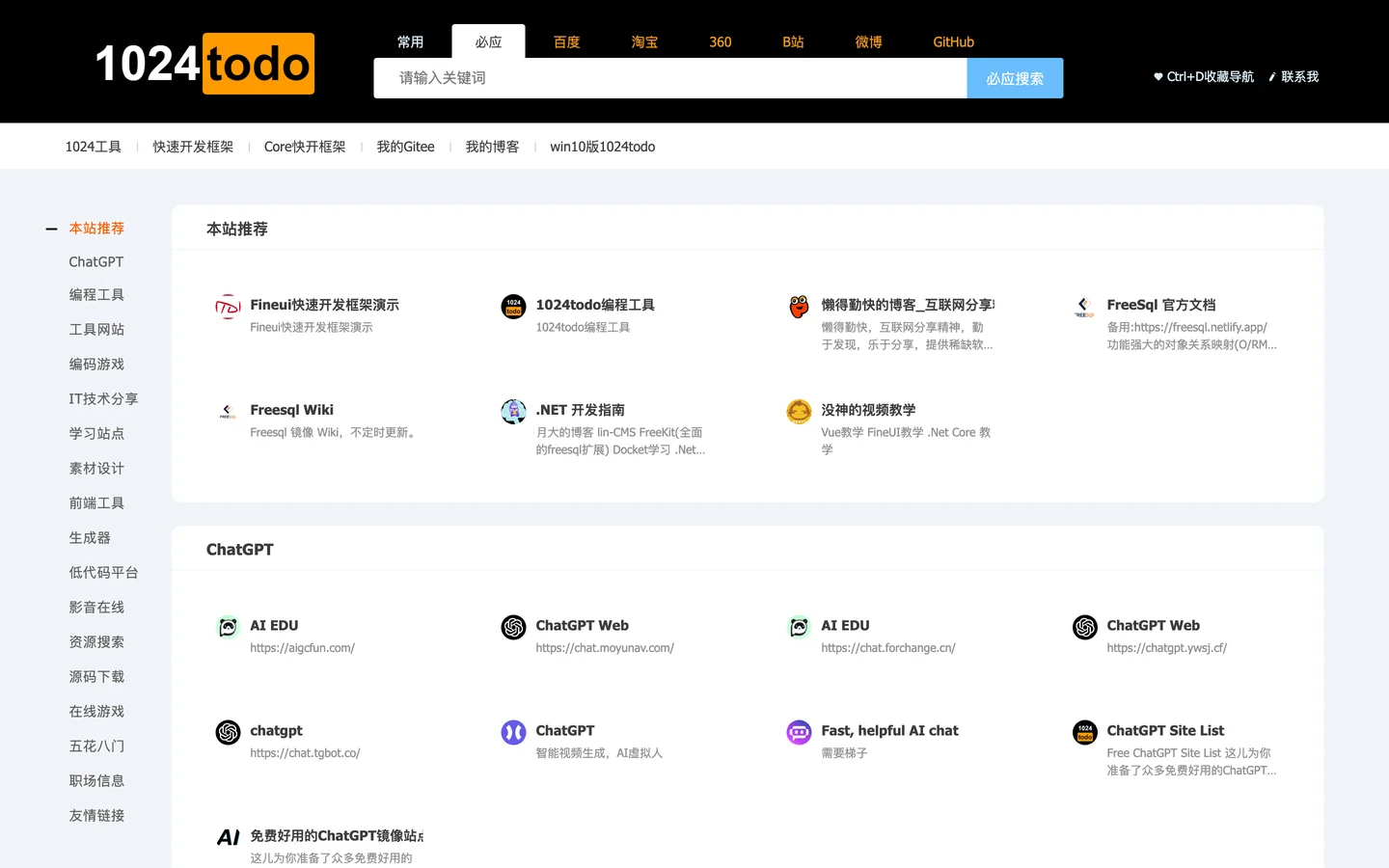
Task: Collapse the sidebar using the minus icon
Action: (51, 229)
